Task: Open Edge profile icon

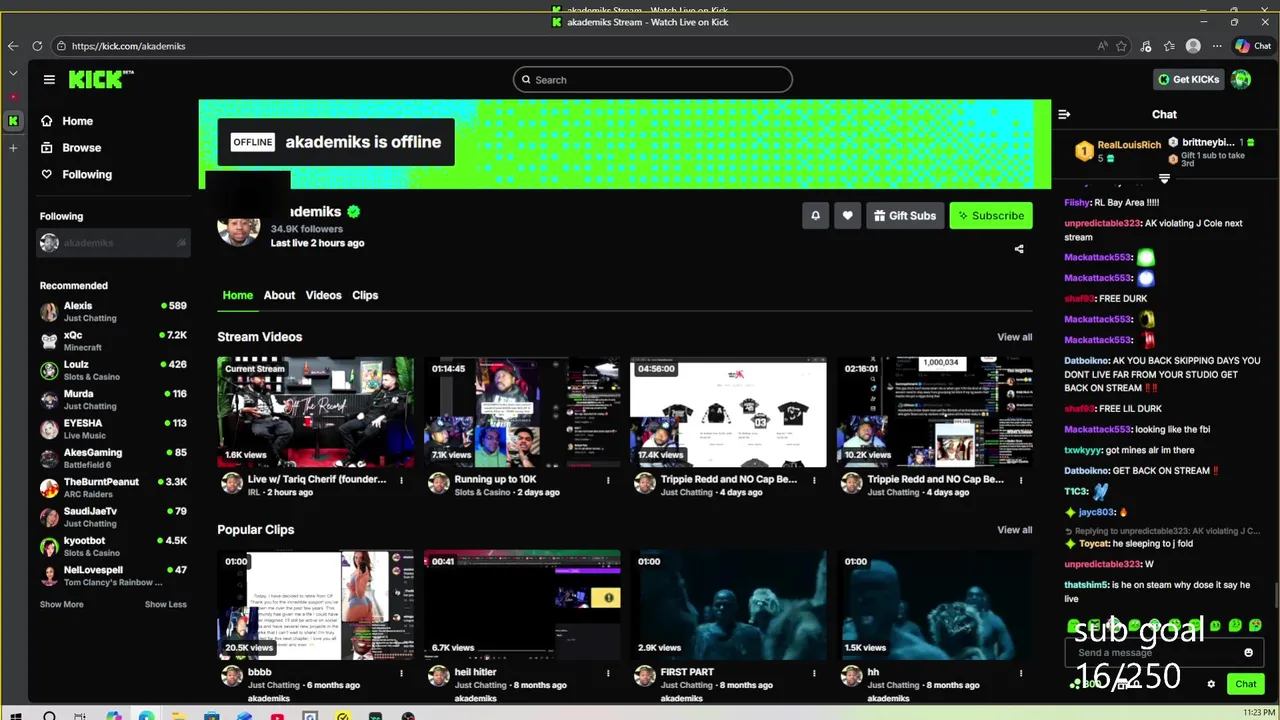Action: pos(1193,46)
